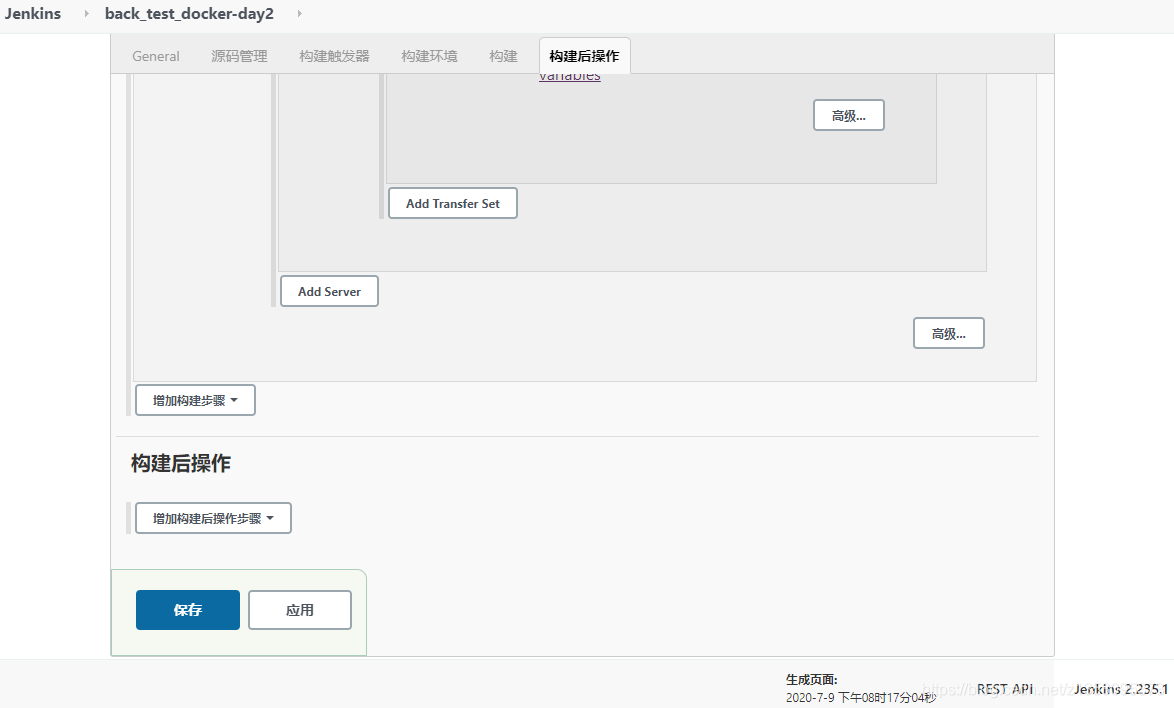Switch to the 源码管理 tab
Screen dimensions: 1174x708
coord(239,56)
